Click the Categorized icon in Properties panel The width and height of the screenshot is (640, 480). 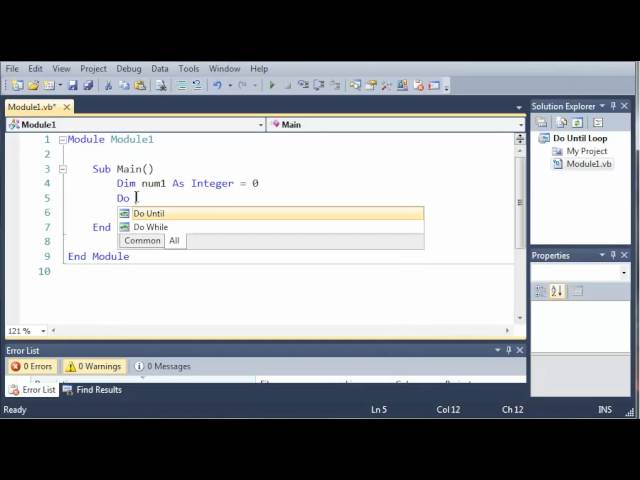(541, 291)
